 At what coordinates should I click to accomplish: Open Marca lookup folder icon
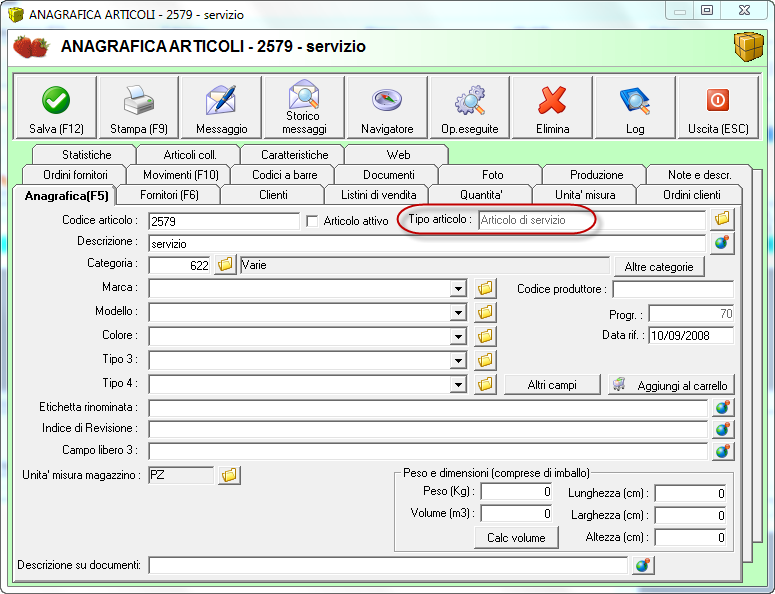pyautogui.click(x=485, y=288)
